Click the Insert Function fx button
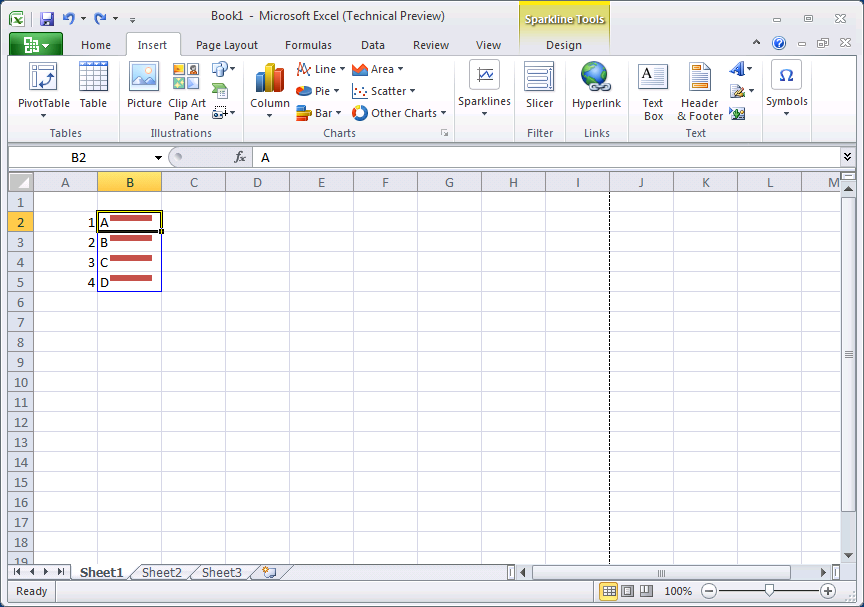Screen dimensions: 864x607 (x=240, y=158)
